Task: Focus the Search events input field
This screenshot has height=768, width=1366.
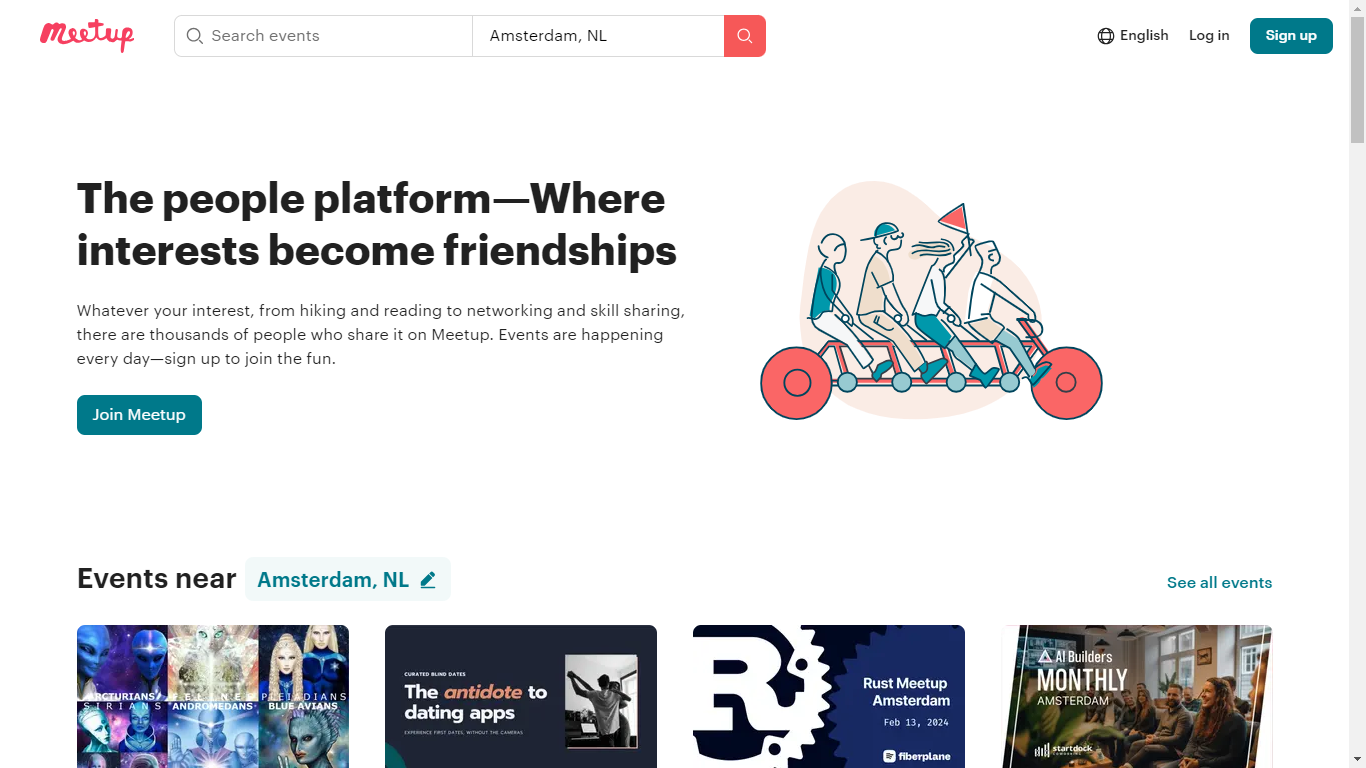Action: 323,36
